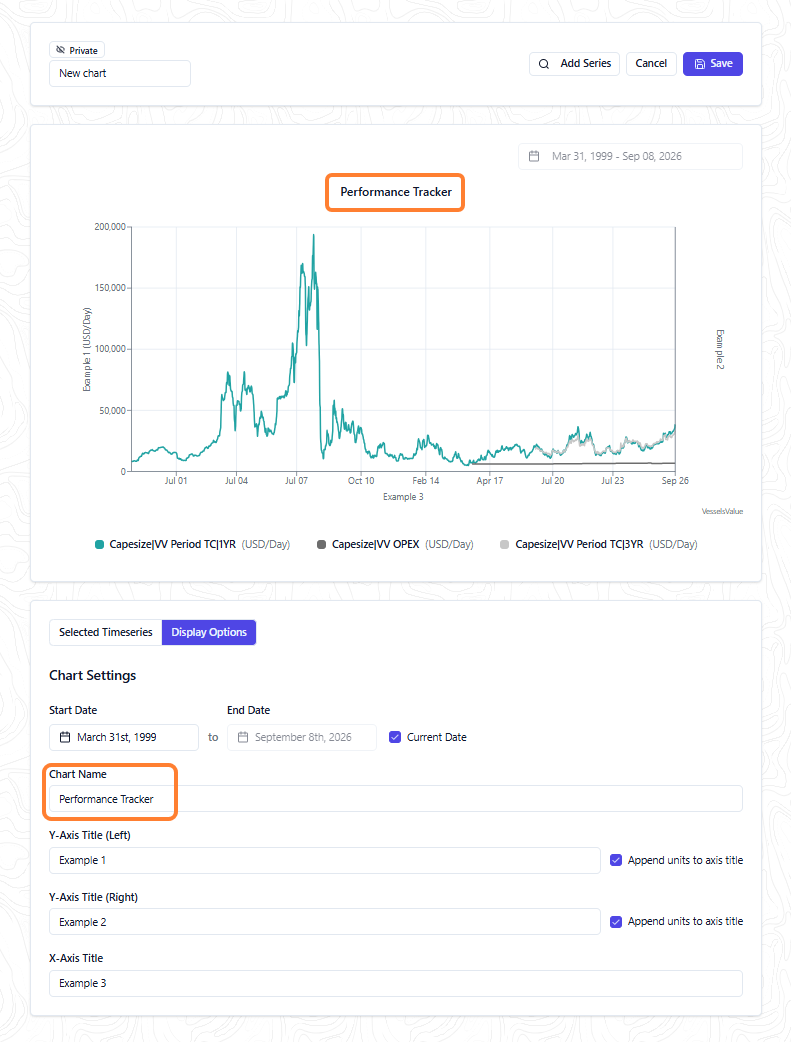Screen dimensions: 791x1042
Task: Uncheck Append units for Y-Axis Right
Action: tap(616, 922)
